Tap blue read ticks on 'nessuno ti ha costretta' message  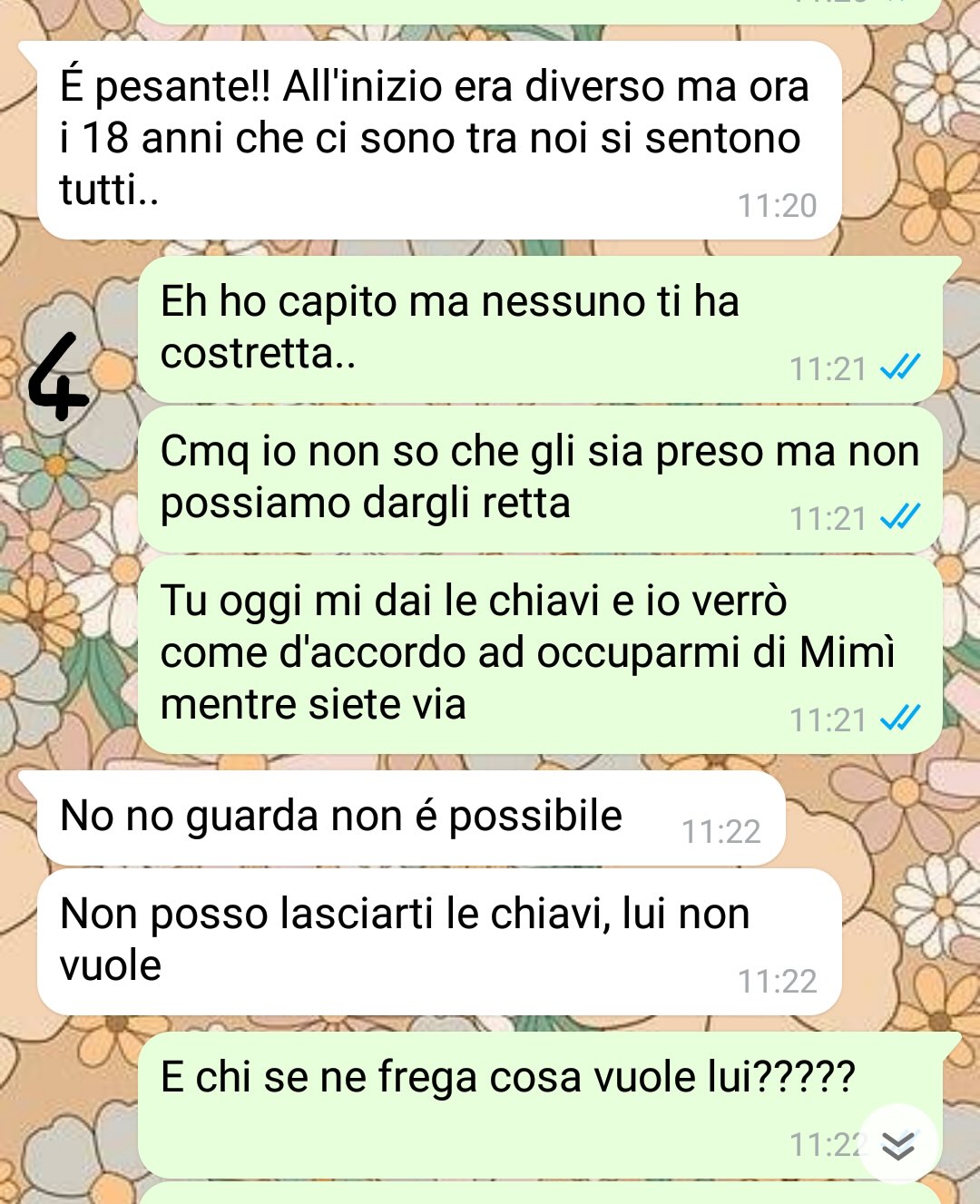click(x=900, y=367)
